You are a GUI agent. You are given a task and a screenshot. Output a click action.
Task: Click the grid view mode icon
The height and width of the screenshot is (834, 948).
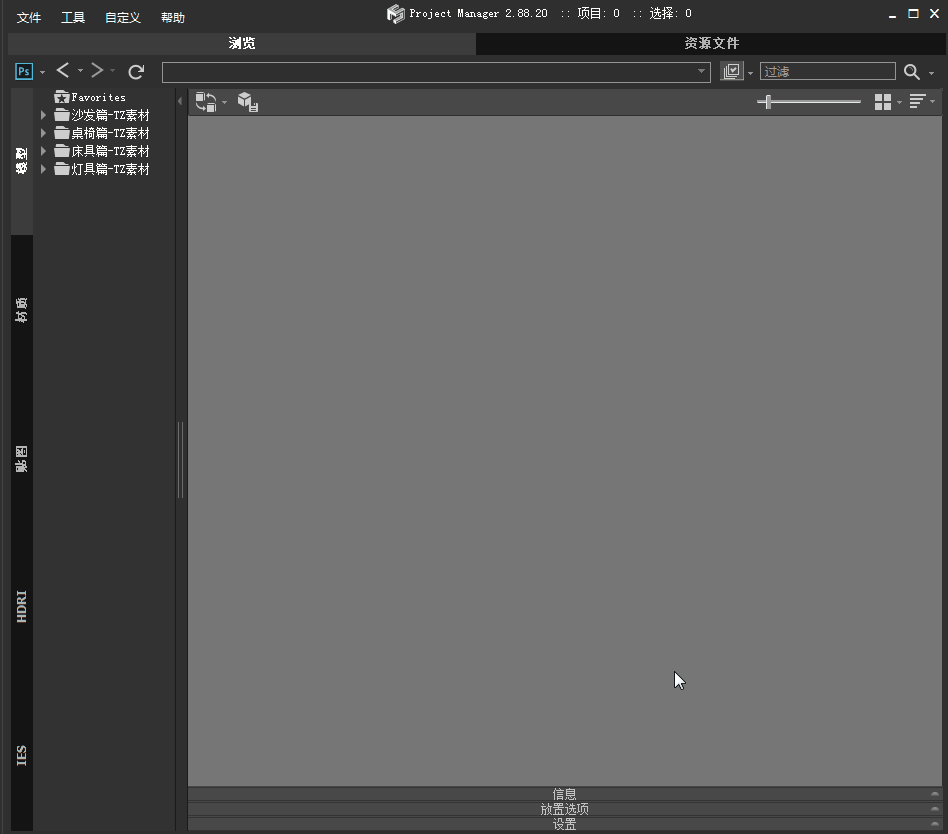tap(883, 102)
